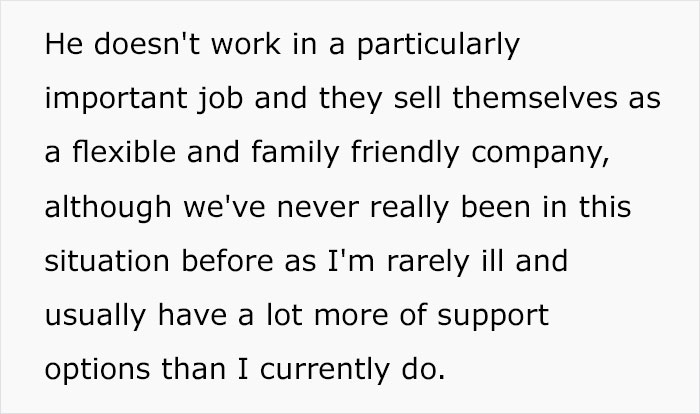Image resolution: width=700 pixels, height=414 pixels.
Task: Click the word 'flexible' in third line
Action: 124,151
